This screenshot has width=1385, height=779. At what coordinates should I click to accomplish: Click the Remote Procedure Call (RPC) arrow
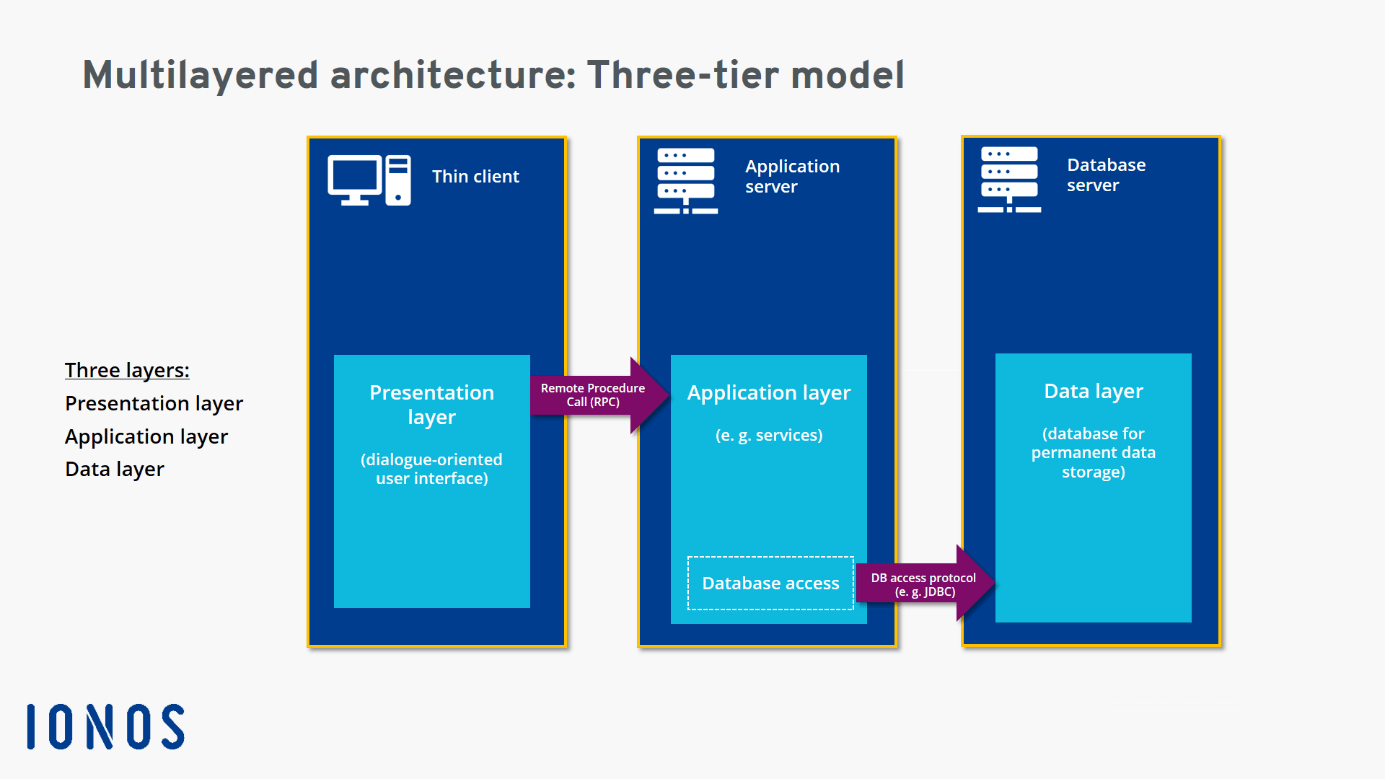point(598,395)
